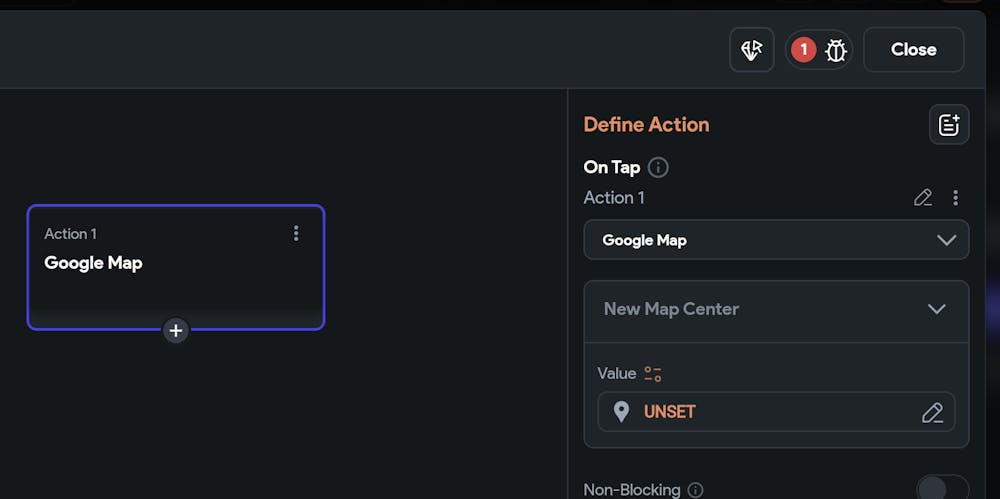Click the Action 1 label in side panel
Viewport: 1000px width, 499px height.
[x=614, y=198]
